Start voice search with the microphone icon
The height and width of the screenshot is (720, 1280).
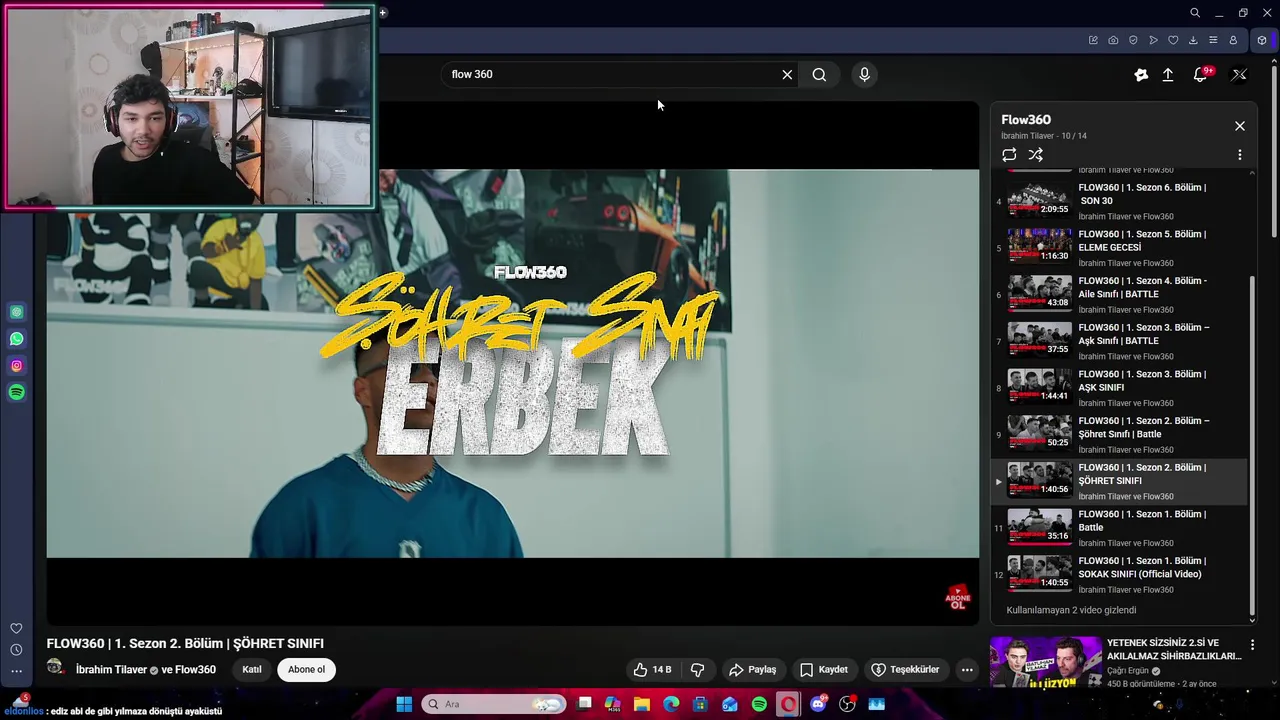pyautogui.click(x=865, y=74)
